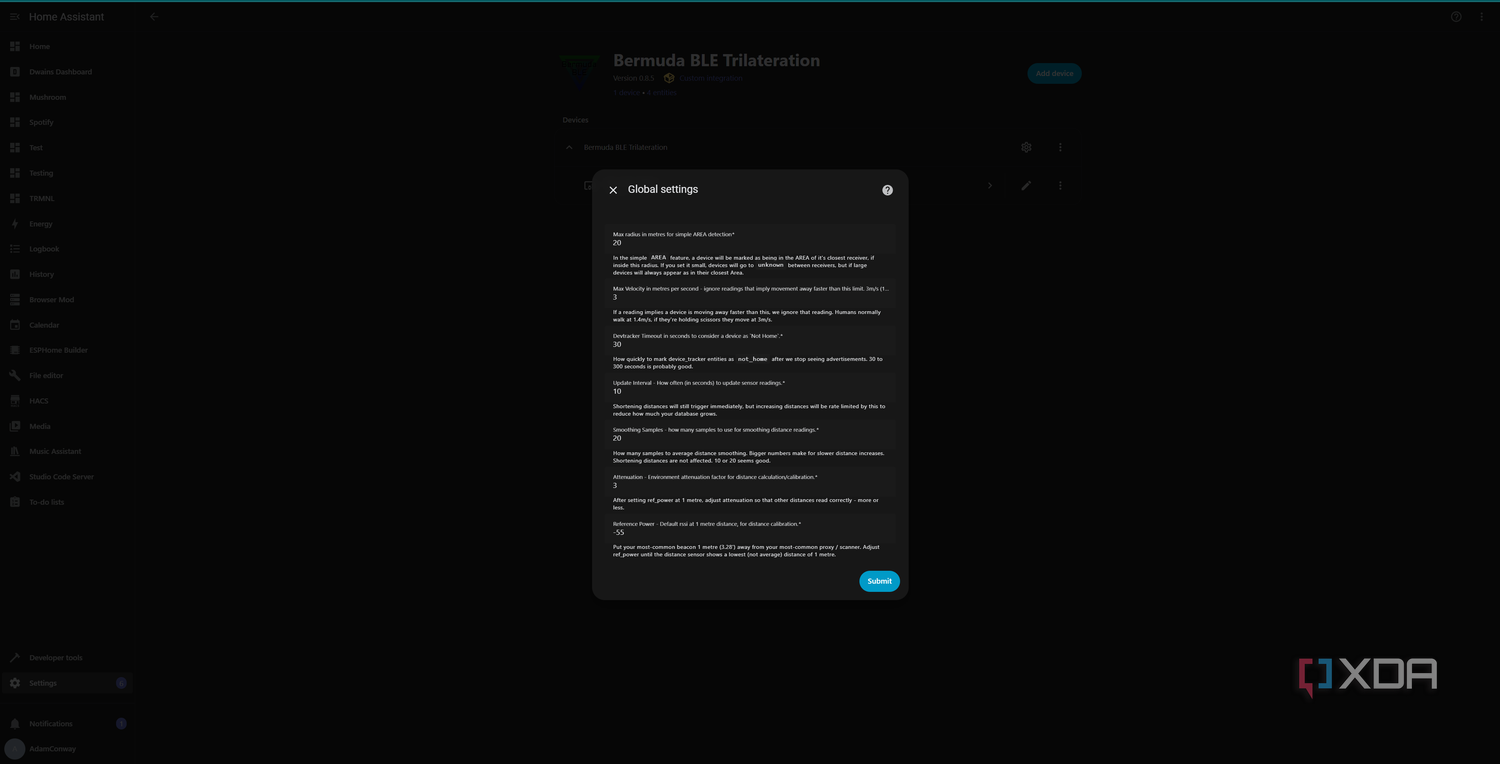Open Developer tools hammer icon
Viewport: 1500px width, 764px height.
point(15,658)
